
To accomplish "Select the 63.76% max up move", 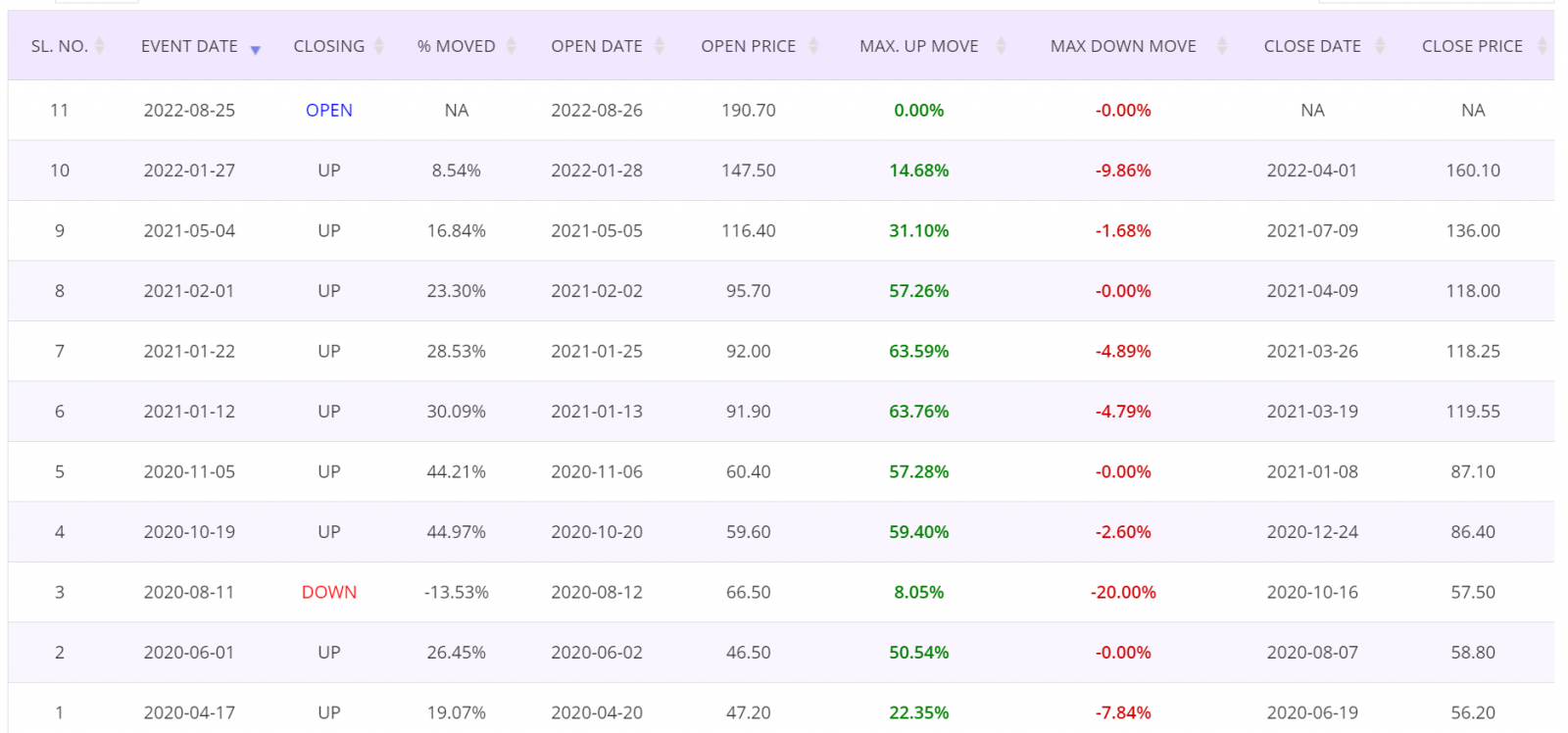I will [x=919, y=412].
